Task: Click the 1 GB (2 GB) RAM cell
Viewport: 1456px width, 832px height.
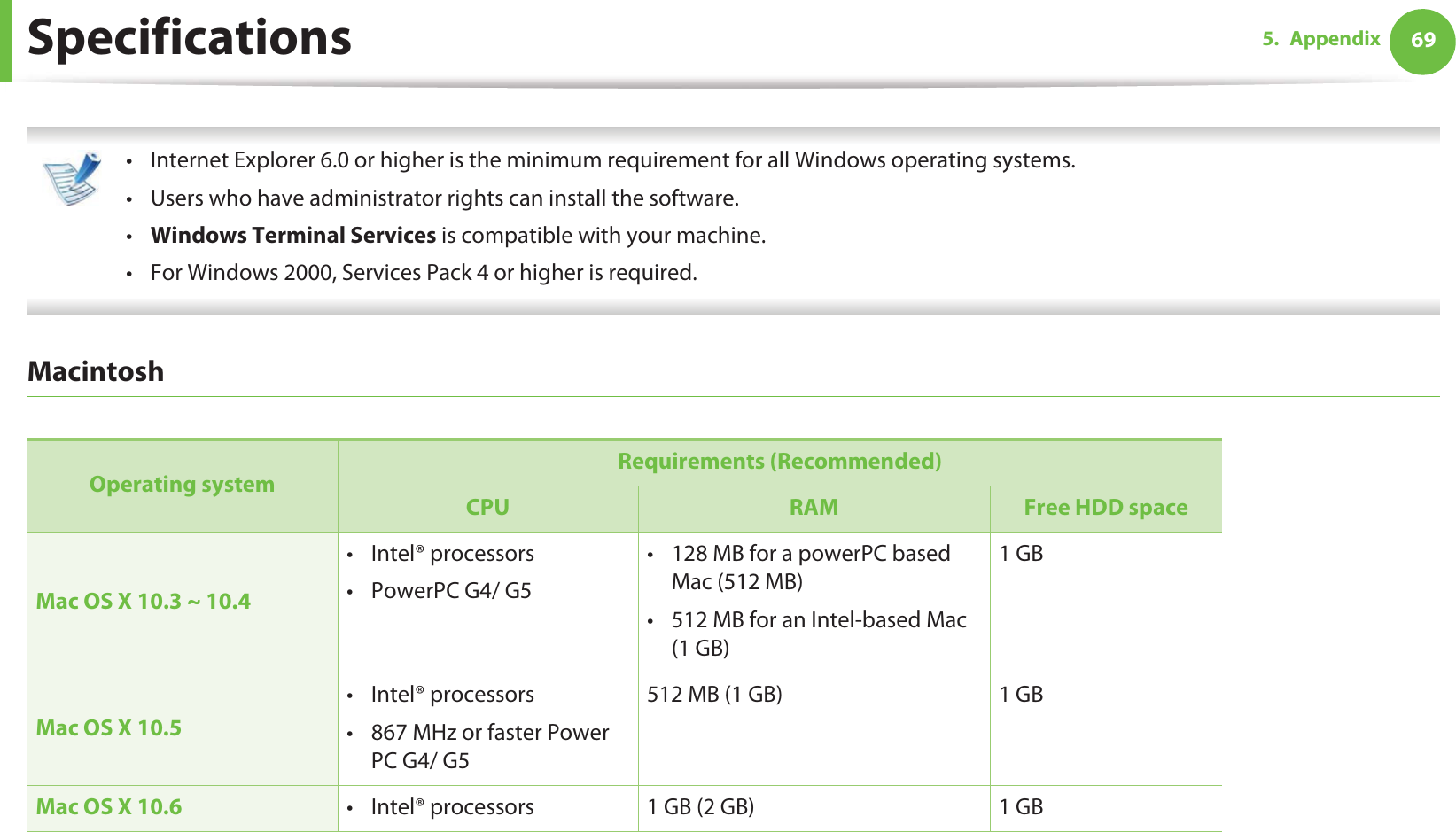Action: click(x=701, y=807)
